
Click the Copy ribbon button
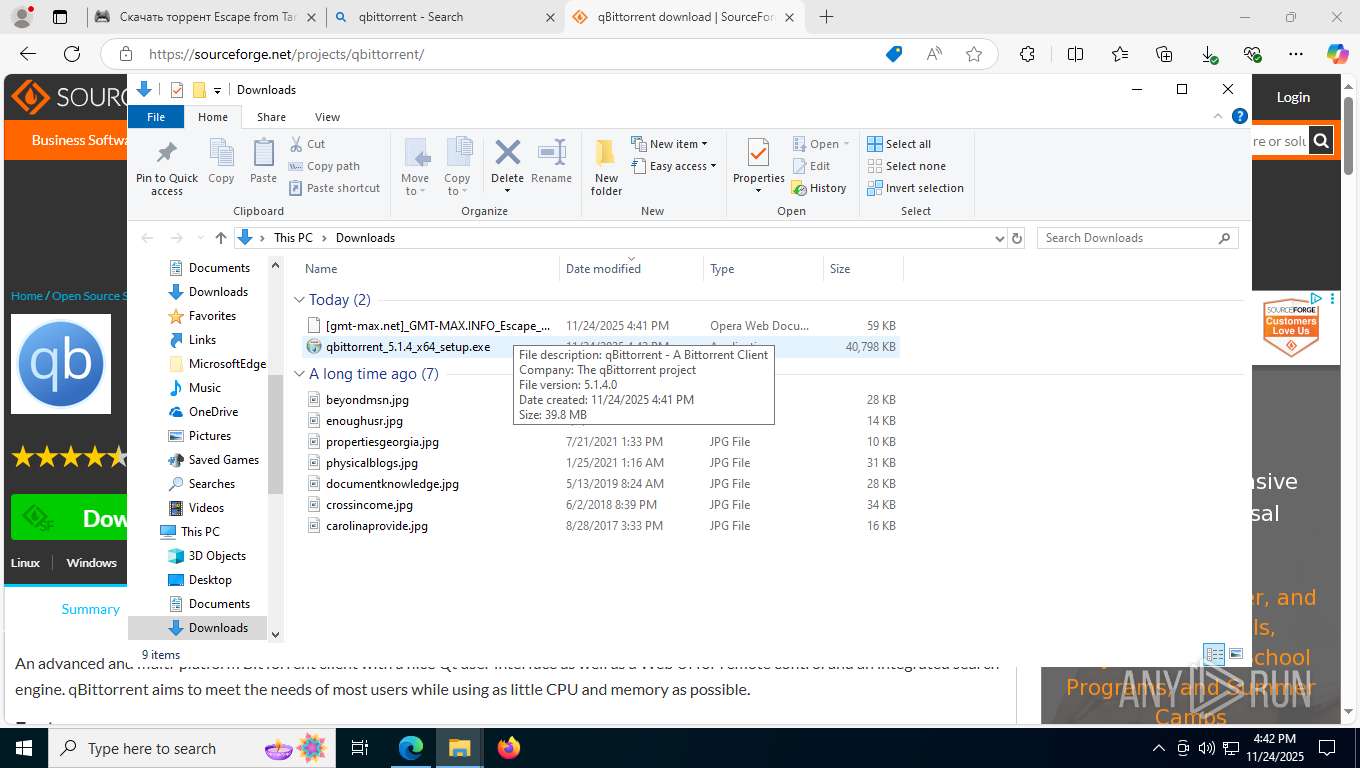[221, 161]
